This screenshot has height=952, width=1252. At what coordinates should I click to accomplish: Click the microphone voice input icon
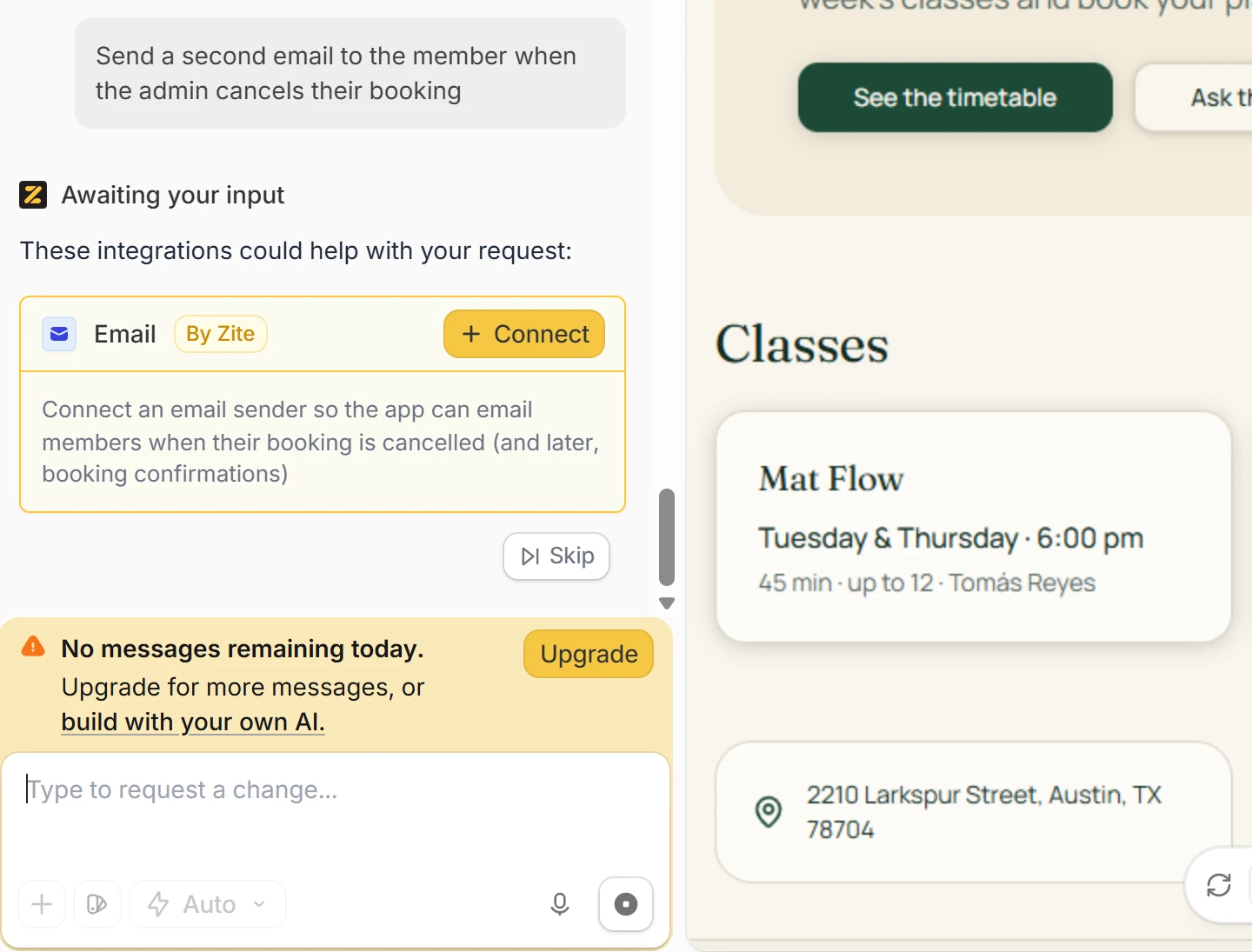coord(560,904)
